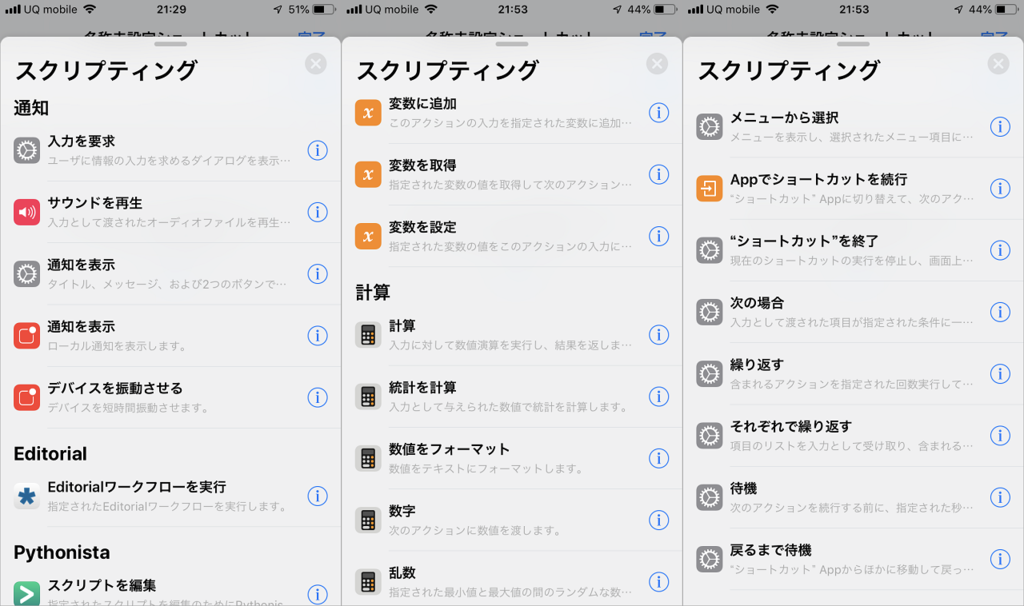
Task: Open info for スクリプトを編集
Action: tap(317, 594)
